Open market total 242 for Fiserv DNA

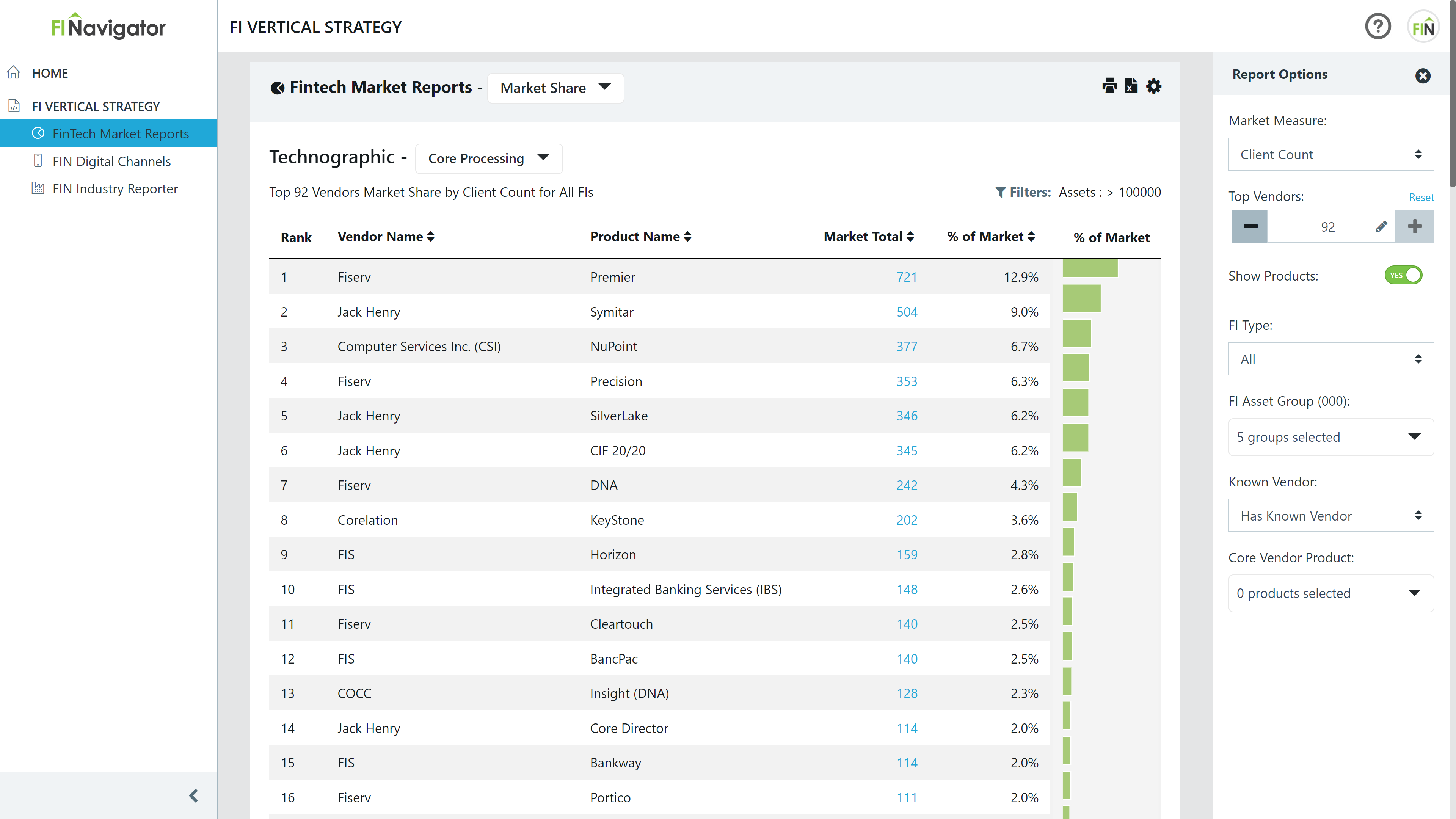click(x=907, y=485)
